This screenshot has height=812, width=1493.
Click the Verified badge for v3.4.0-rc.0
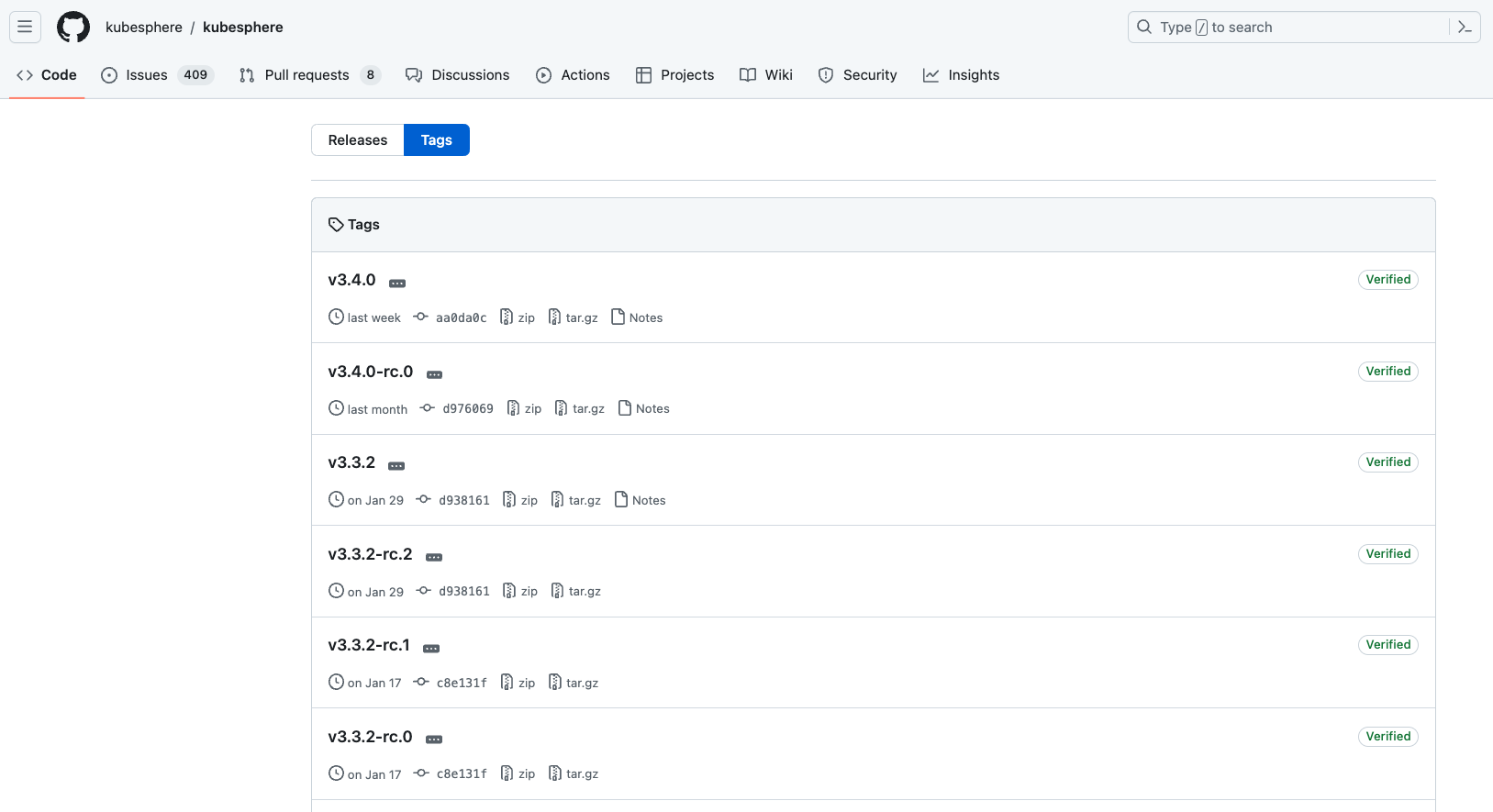click(1388, 372)
